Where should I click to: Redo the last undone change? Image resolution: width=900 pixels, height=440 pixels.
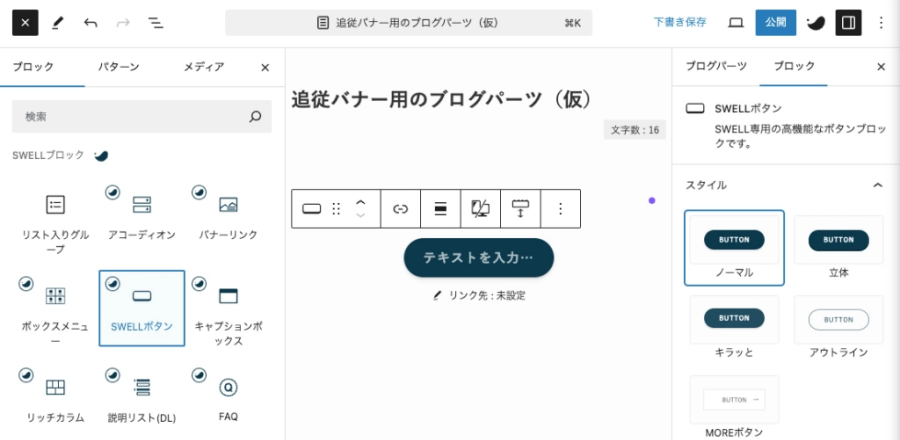point(123,23)
